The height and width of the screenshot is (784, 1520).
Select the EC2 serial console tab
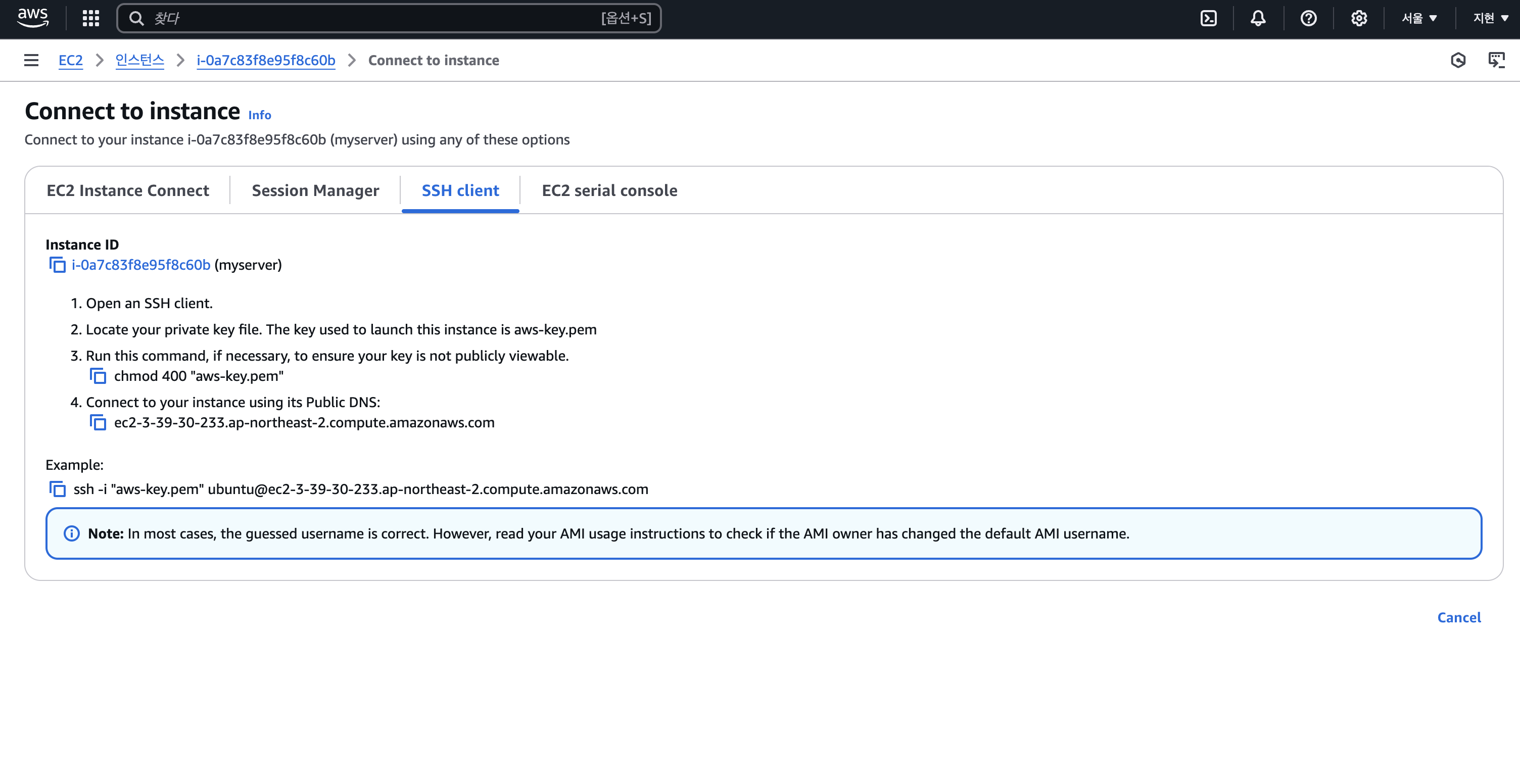pyautogui.click(x=609, y=190)
